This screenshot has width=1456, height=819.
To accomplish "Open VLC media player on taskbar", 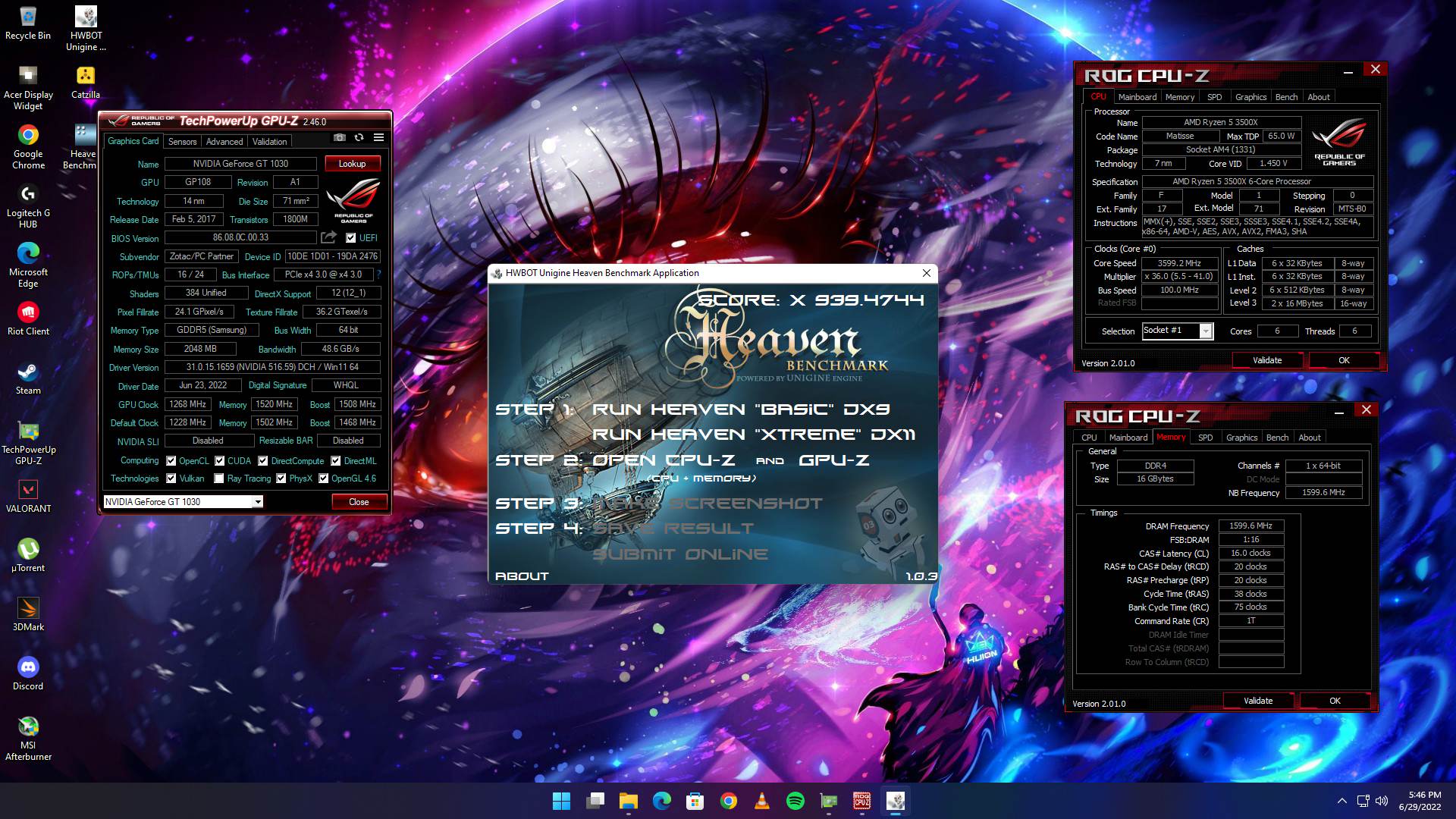I will 762,801.
